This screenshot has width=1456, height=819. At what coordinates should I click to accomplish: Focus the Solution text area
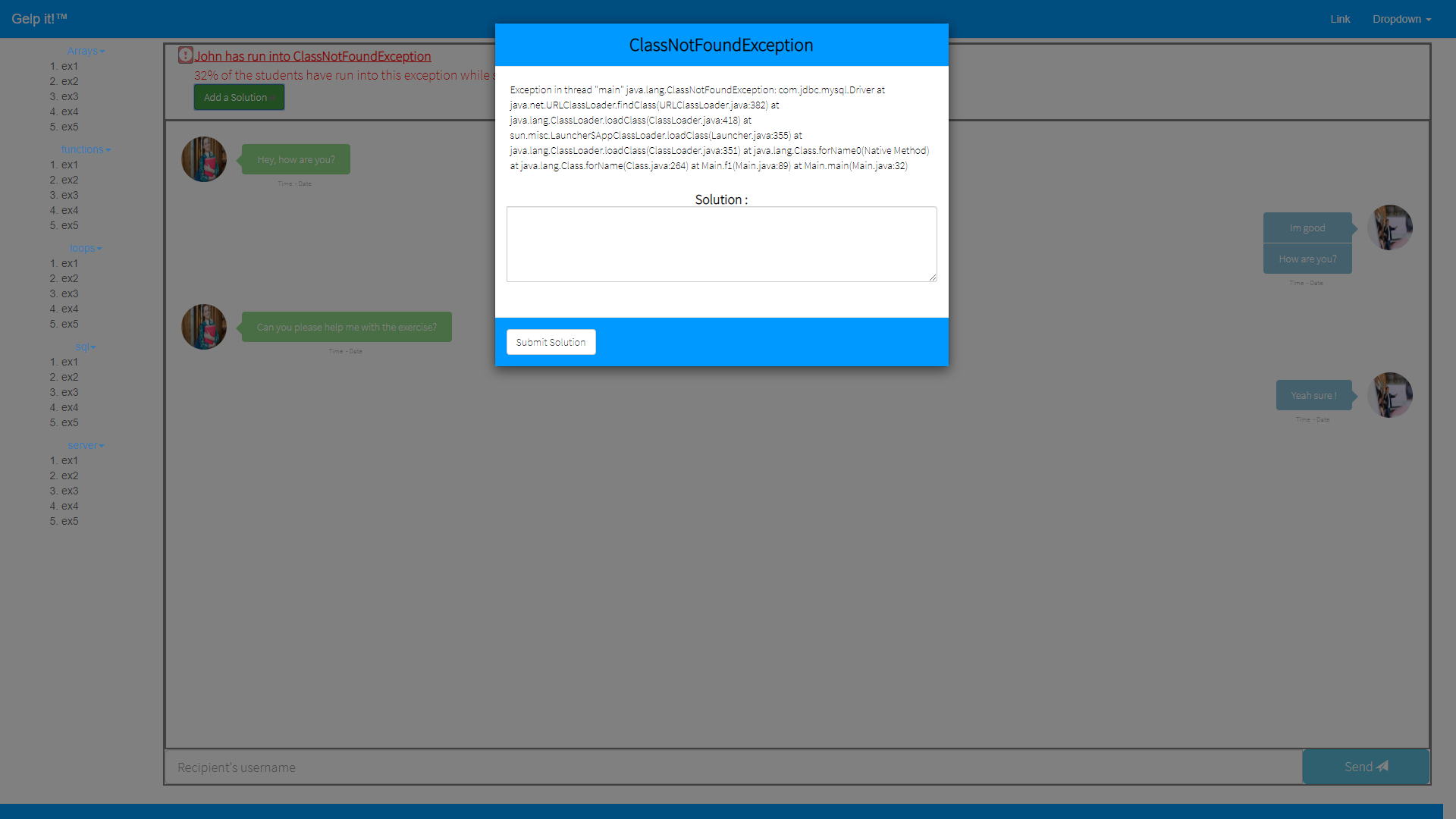pos(721,244)
